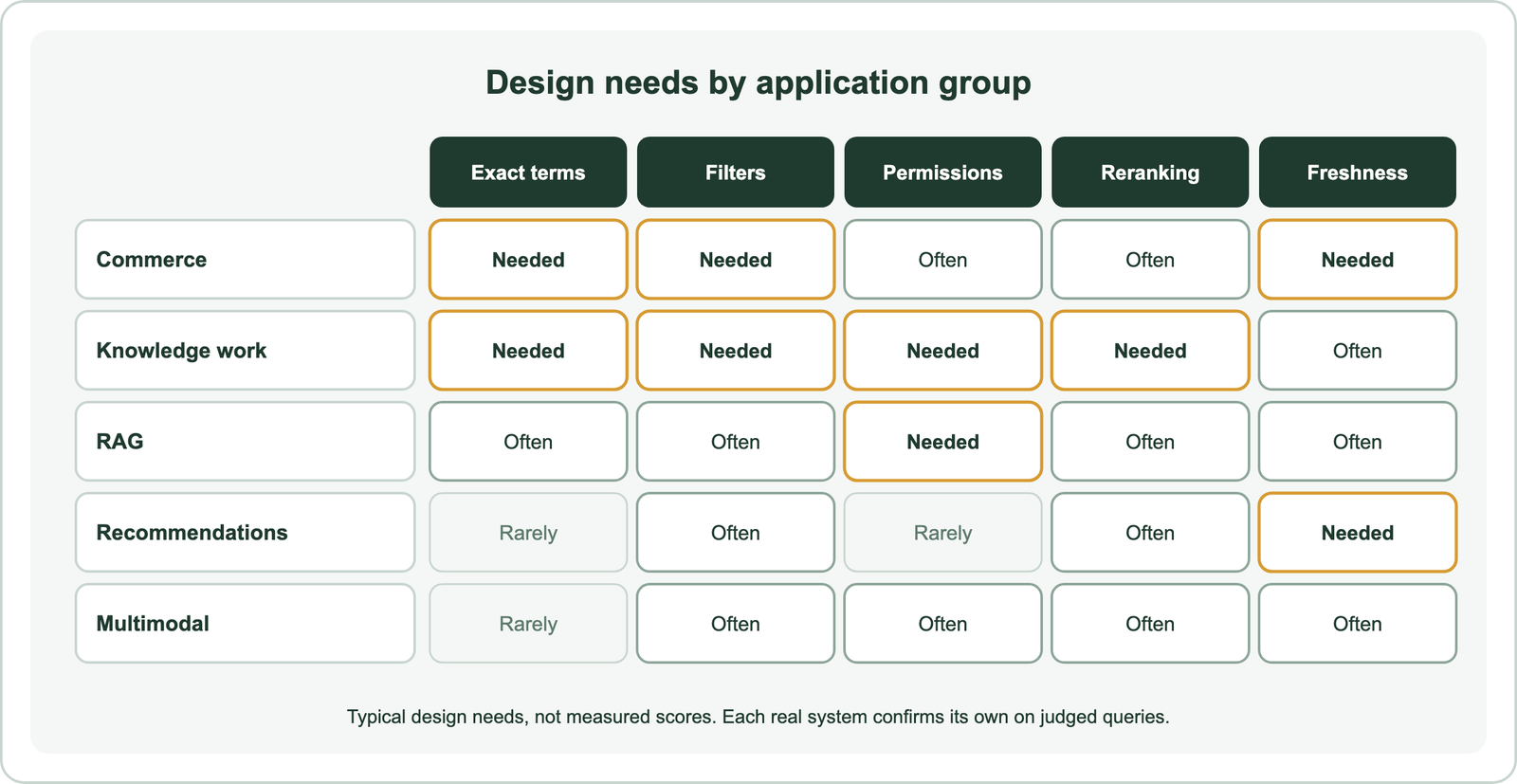The width and height of the screenshot is (1517, 784).
Task: Click RAG Freshness Often cell
Action: click(x=1358, y=442)
